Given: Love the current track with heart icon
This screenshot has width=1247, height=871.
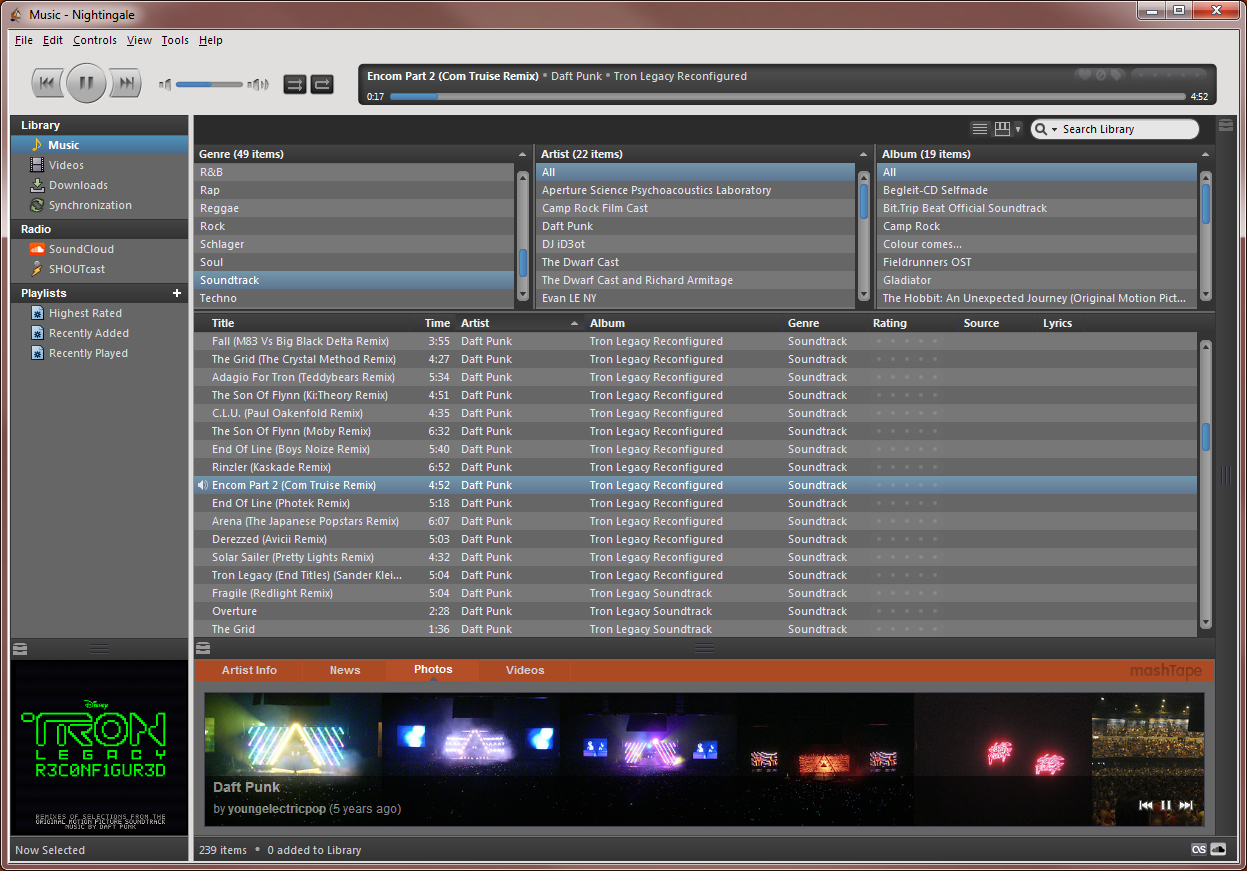Looking at the screenshot, I should coord(1083,75).
